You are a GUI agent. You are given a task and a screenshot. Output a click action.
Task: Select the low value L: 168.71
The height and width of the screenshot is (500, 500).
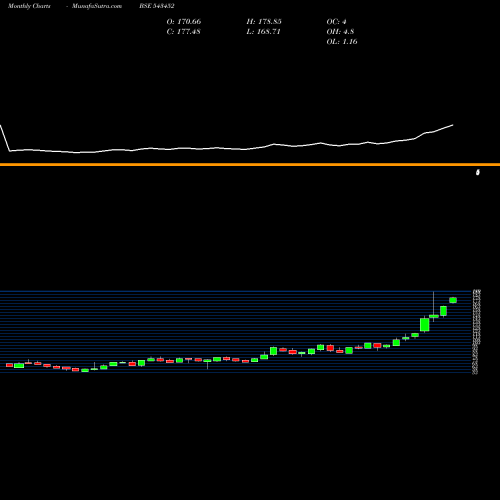point(263,32)
